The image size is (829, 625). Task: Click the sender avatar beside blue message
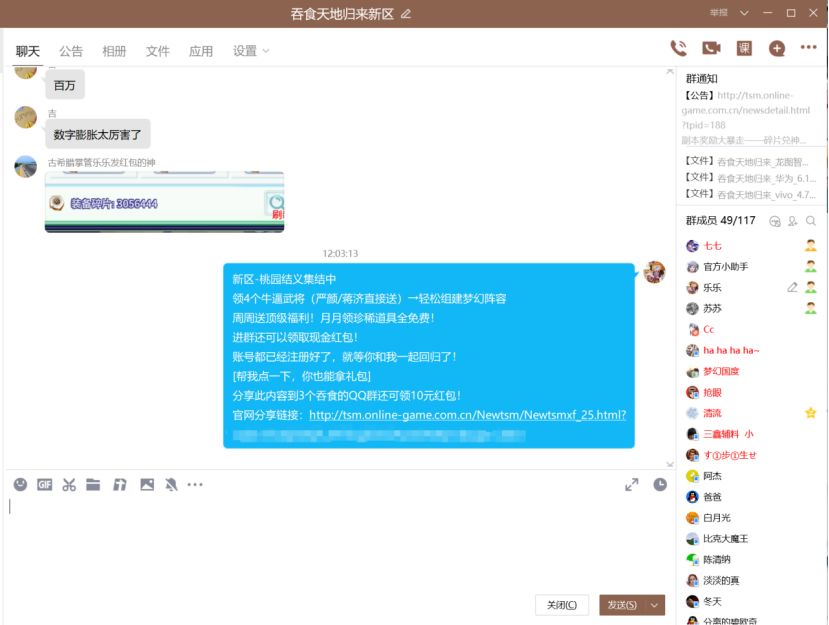click(655, 272)
